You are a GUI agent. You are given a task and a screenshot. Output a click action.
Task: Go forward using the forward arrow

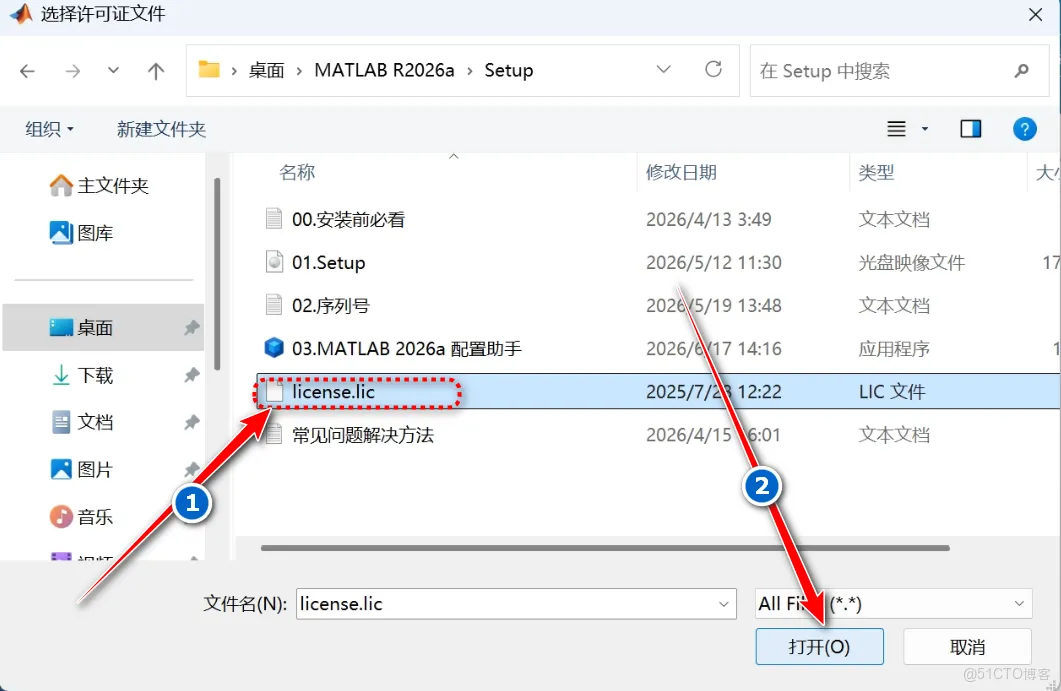point(72,70)
